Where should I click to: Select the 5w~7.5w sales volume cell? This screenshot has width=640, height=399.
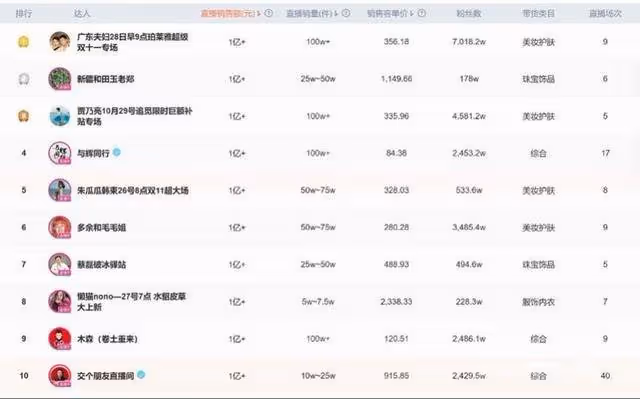click(x=318, y=301)
